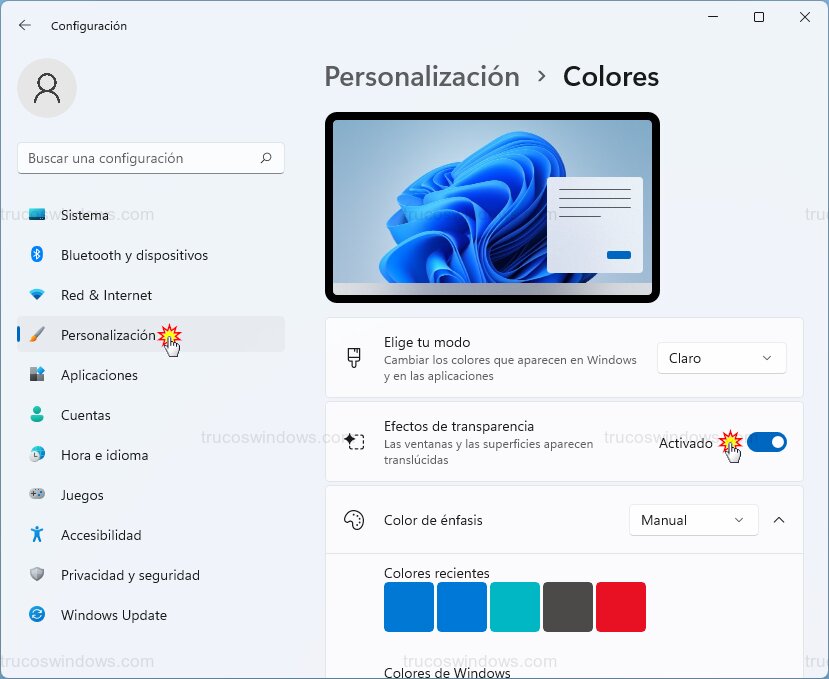This screenshot has width=829, height=679.
Task: Click the Juegos Xbox icon
Action: click(x=33, y=495)
